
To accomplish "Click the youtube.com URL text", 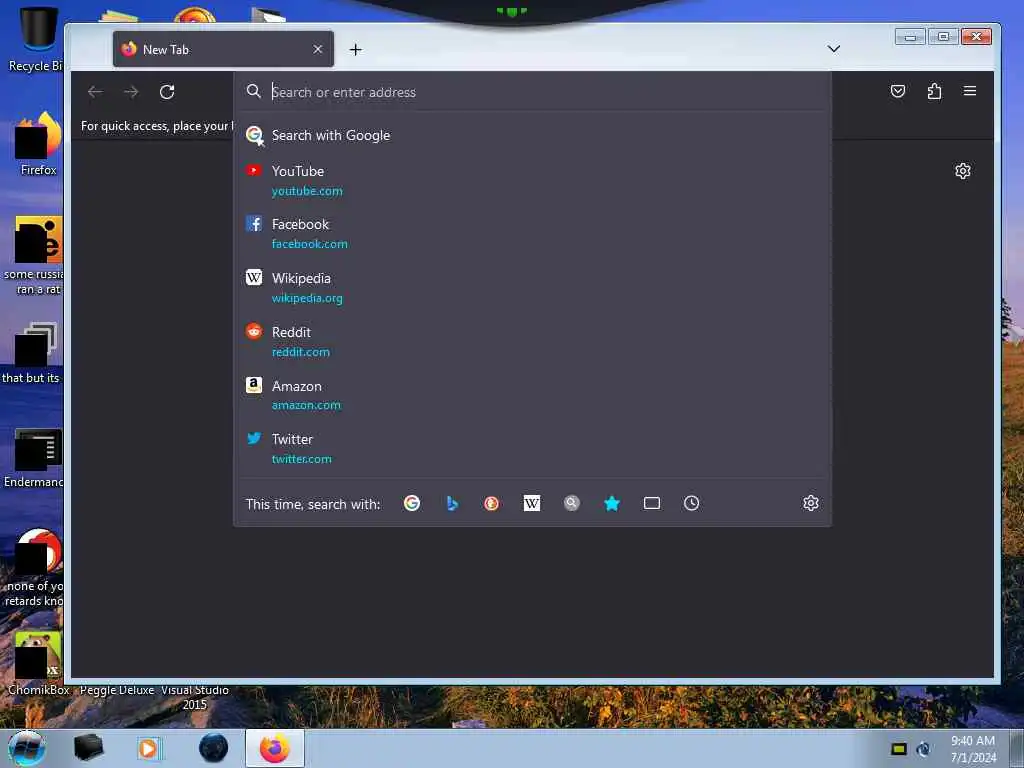I will (307, 191).
